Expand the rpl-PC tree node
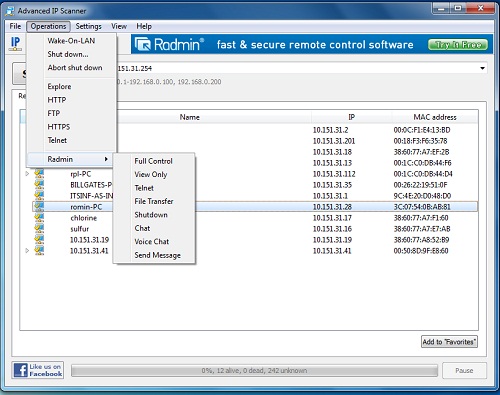 pyautogui.click(x=27, y=174)
